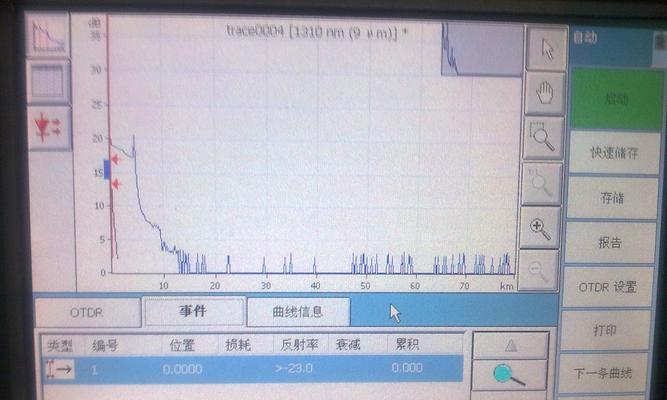Click the 0.000 cumulative value

coord(407,368)
